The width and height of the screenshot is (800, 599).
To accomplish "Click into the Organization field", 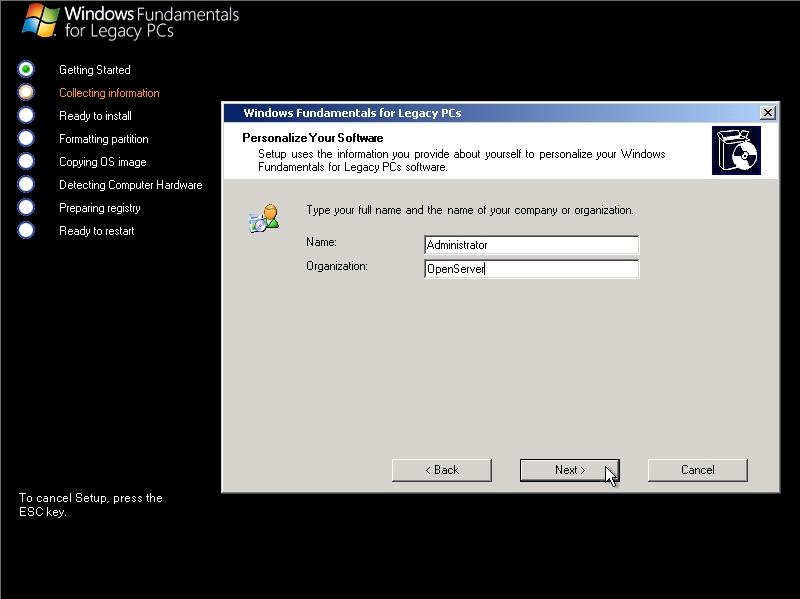I will click(531, 269).
